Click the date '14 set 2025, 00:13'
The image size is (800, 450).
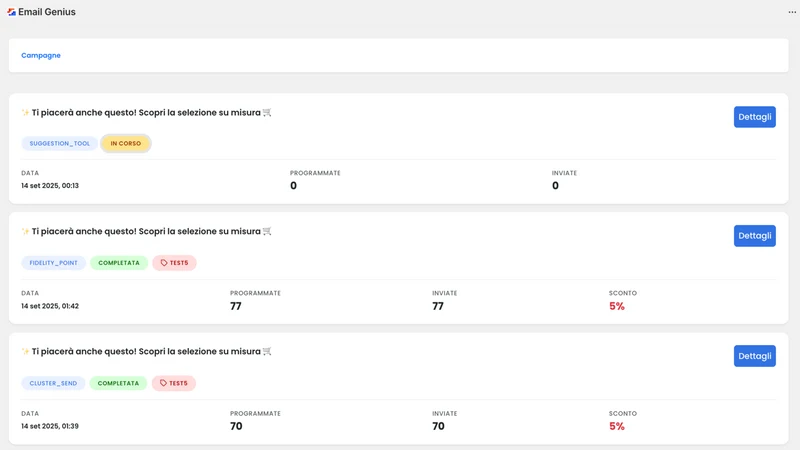[50, 186]
